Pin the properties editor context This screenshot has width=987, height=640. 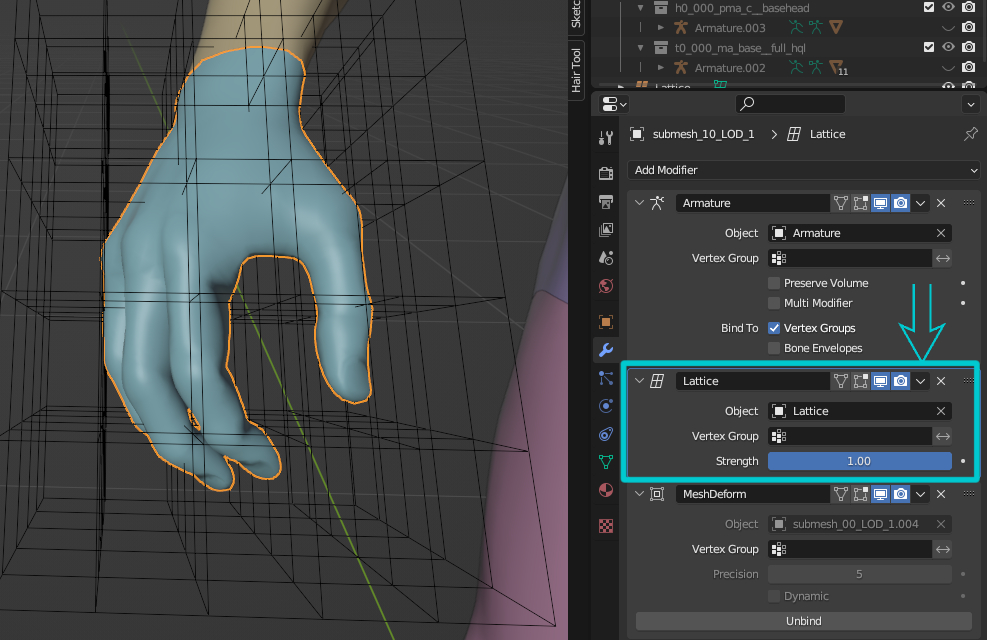(x=970, y=134)
